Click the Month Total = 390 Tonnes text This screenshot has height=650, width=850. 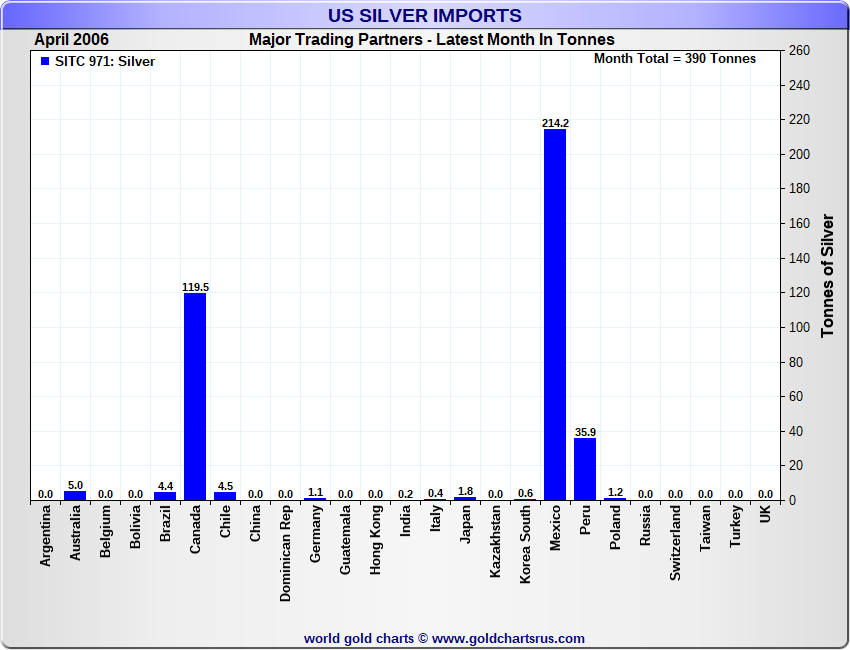pyautogui.click(x=675, y=59)
